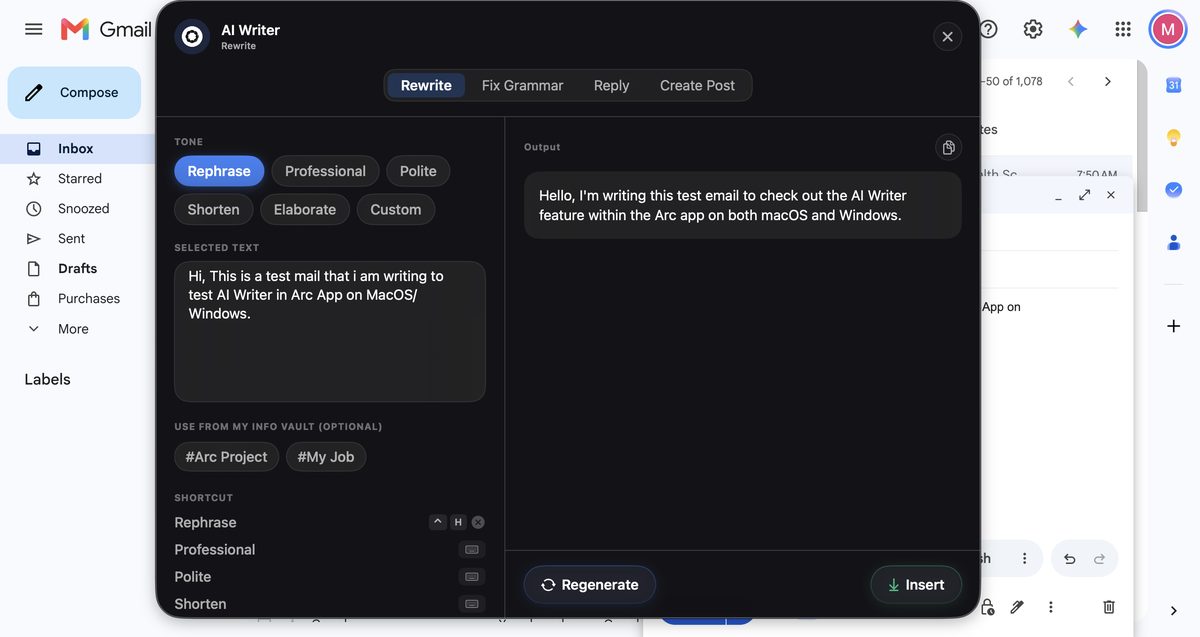
Task: Open the Starred folder
Action: tap(80, 178)
